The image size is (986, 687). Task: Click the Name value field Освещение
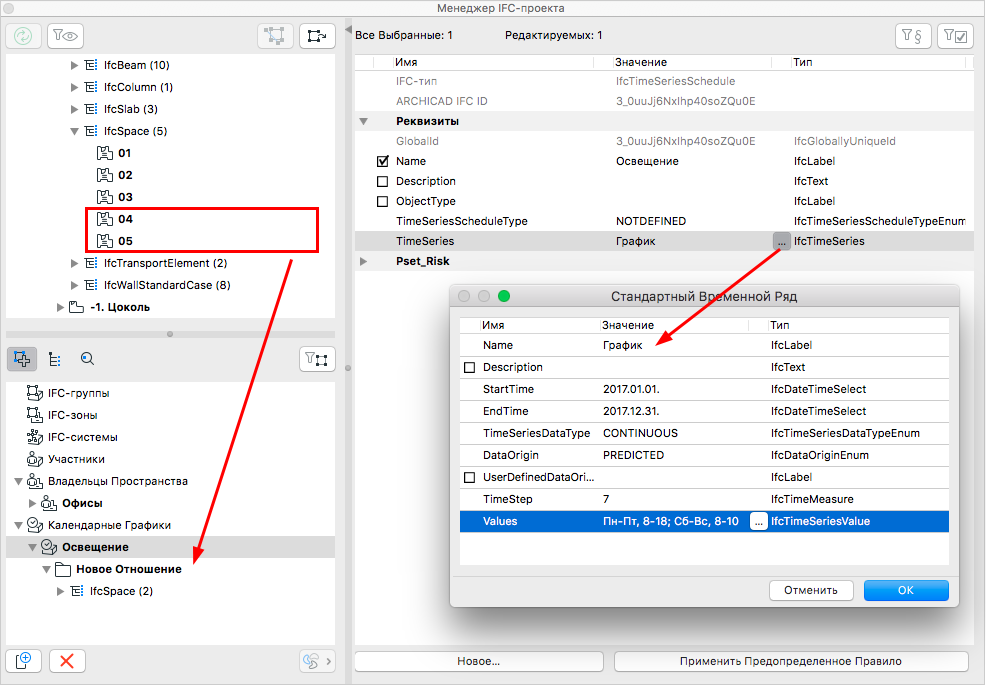click(x=647, y=161)
